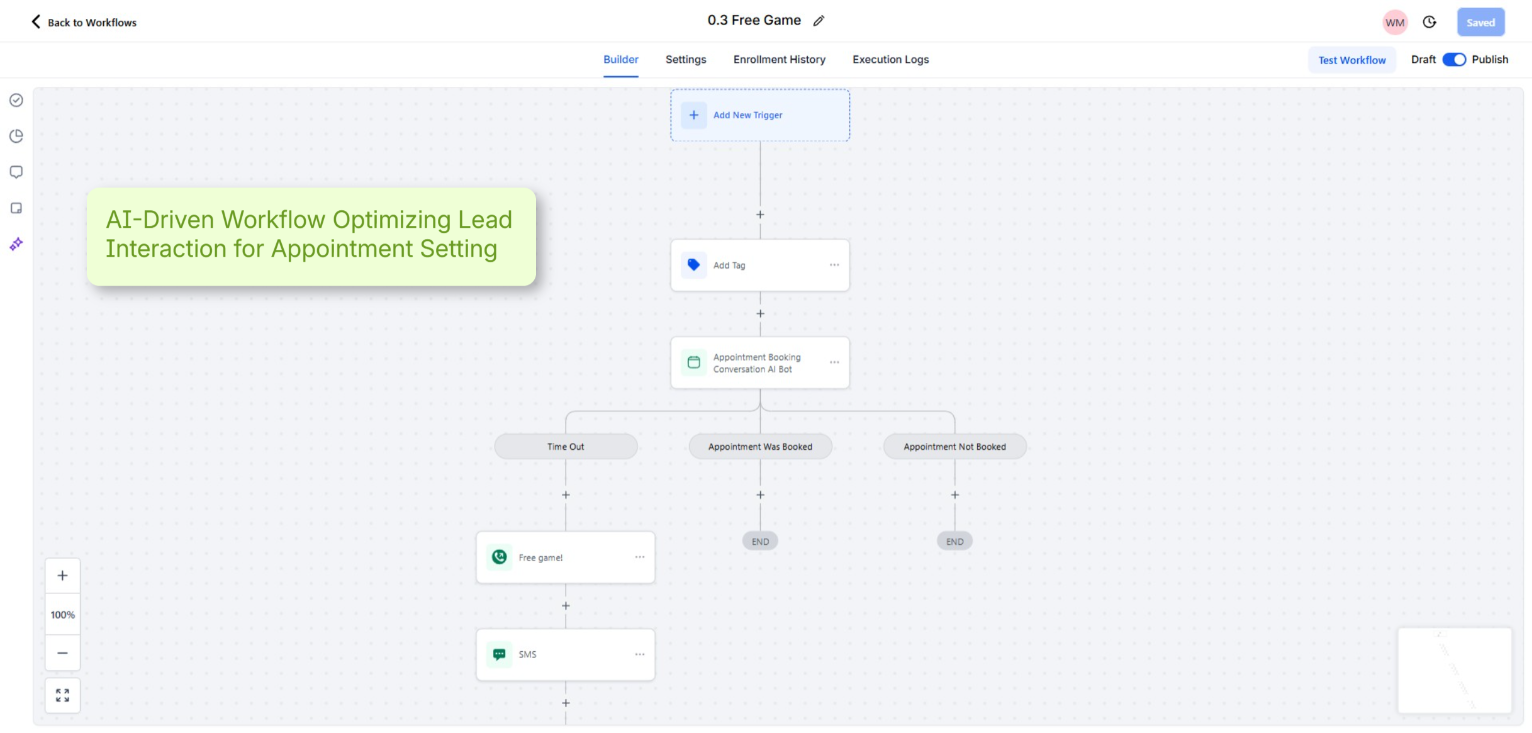
Task: Zoom in with the plus button
Action: tap(62, 576)
